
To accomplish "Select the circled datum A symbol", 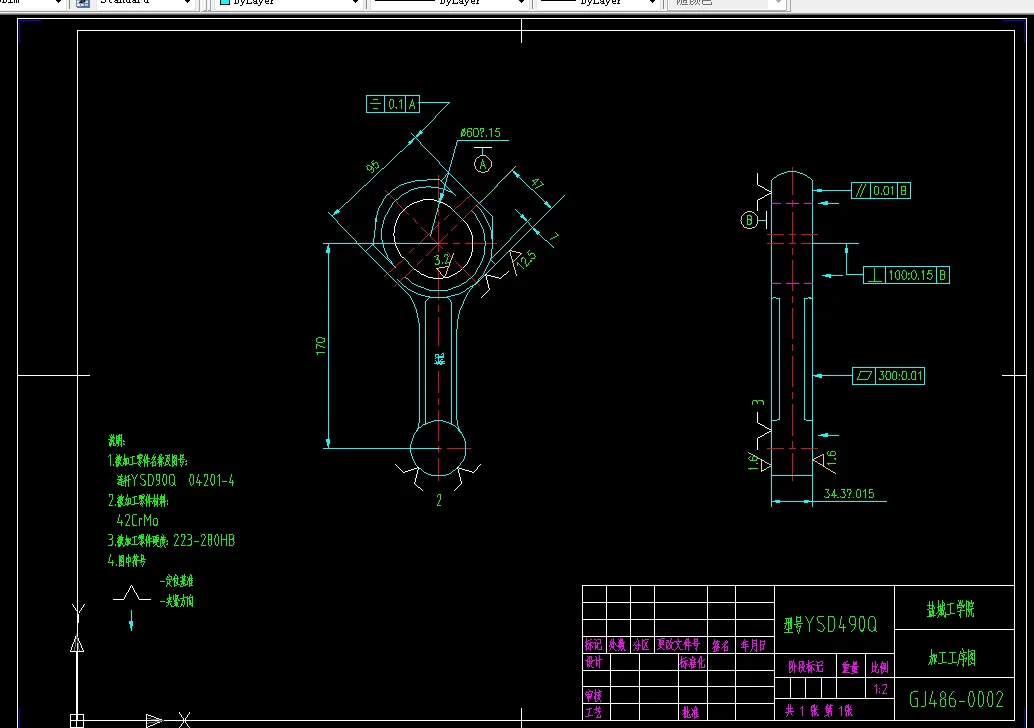I will (483, 164).
